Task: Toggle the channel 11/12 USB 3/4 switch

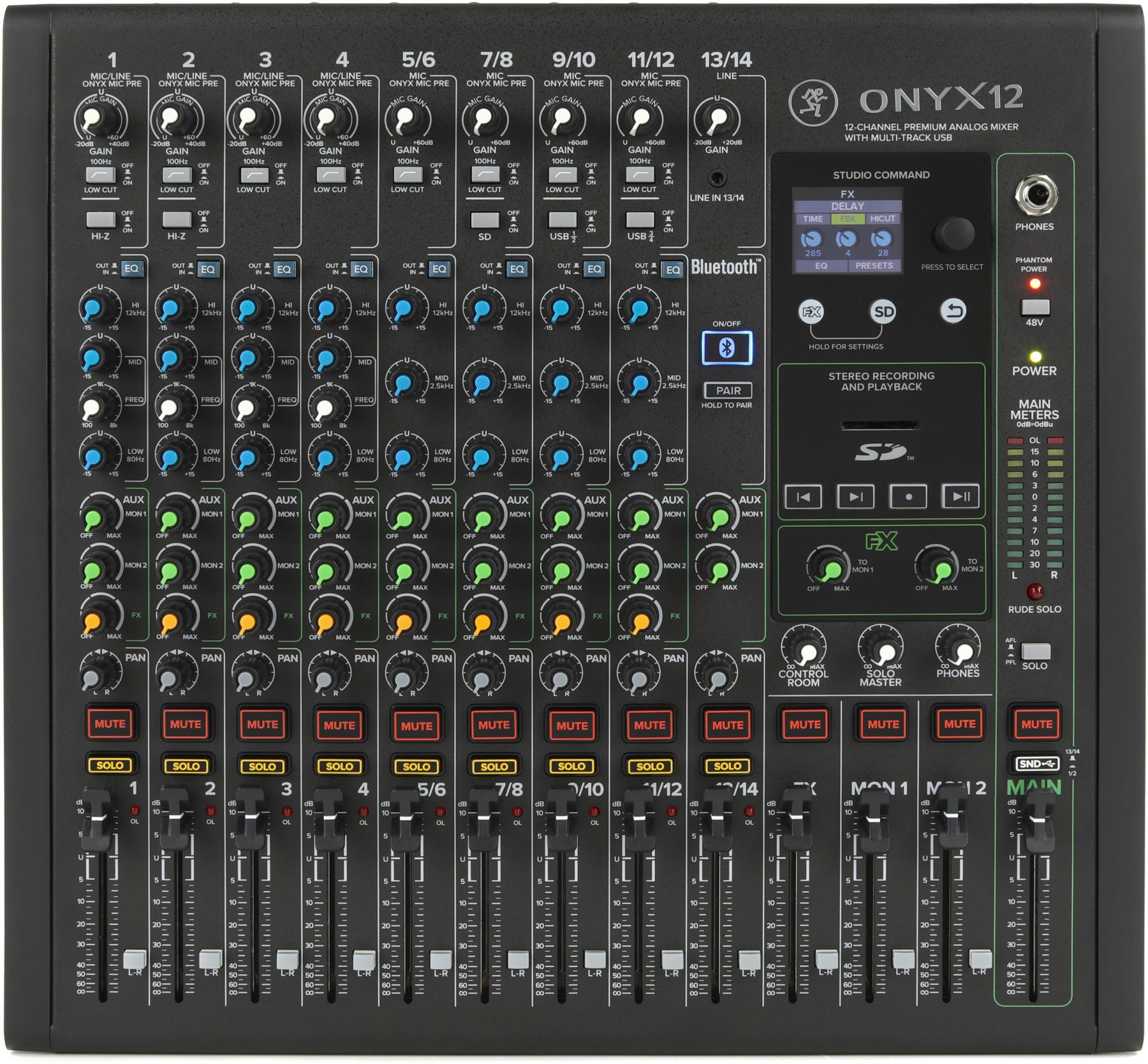Action: [640, 220]
